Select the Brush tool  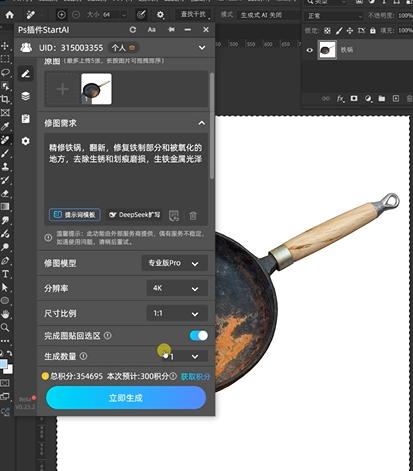5,153
